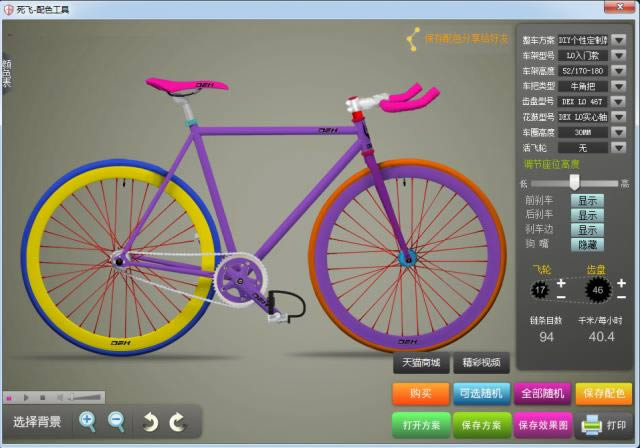Screen dimensions: 640x448
Task: Click the pink 保存效果图 button
Action: tap(543, 425)
